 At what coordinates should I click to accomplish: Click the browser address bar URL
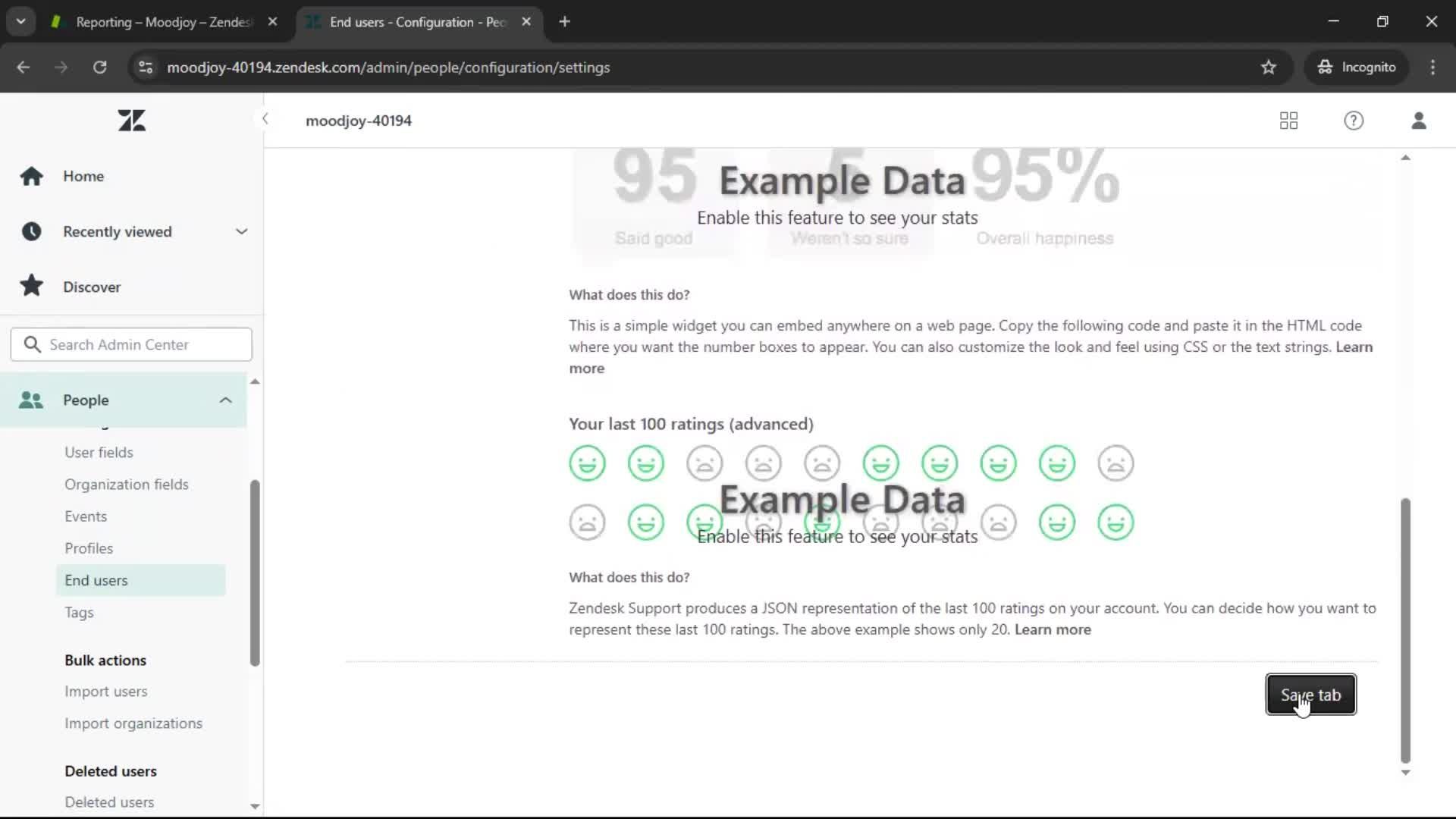click(x=388, y=67)
